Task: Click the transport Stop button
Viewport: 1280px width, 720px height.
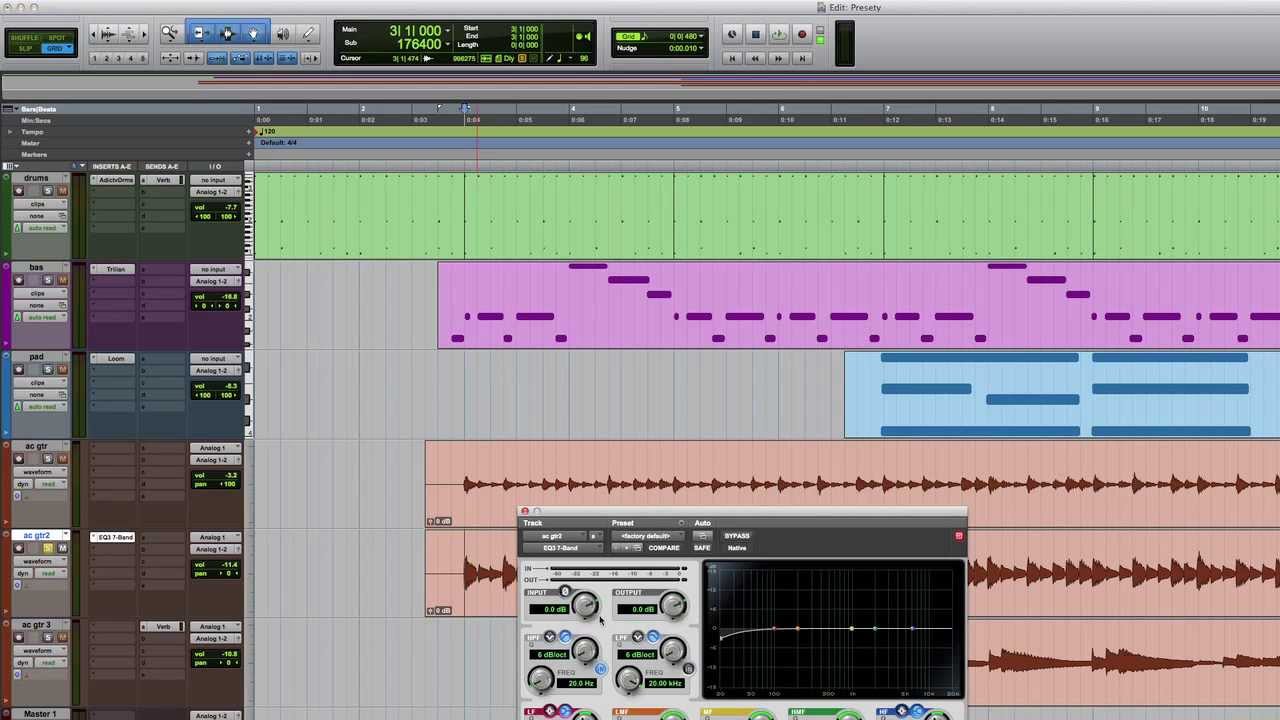Action: (755, 35)
